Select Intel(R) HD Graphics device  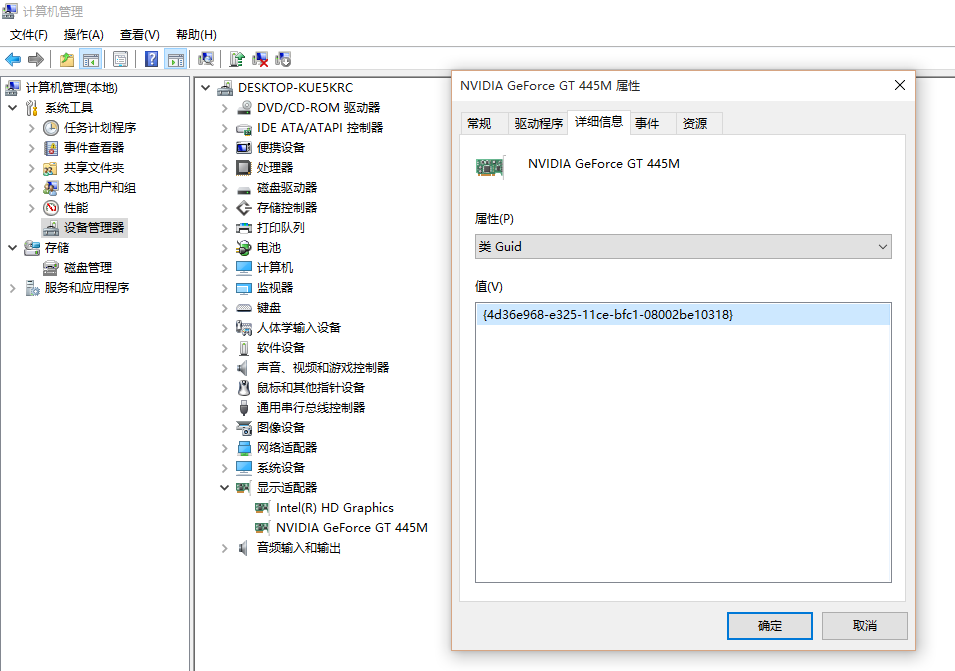tap(334, 508)
